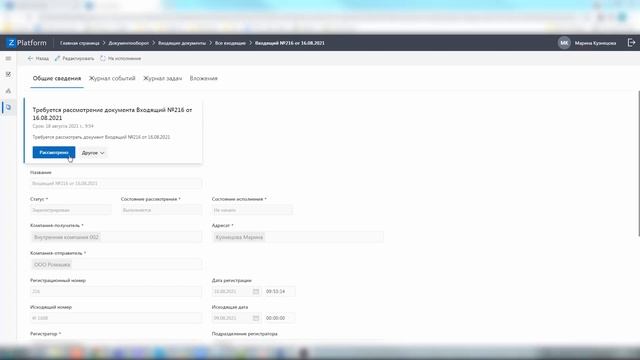
Task: Click На исполнение toolbar button
Action: pyautogui.click(x=121, y=58)
